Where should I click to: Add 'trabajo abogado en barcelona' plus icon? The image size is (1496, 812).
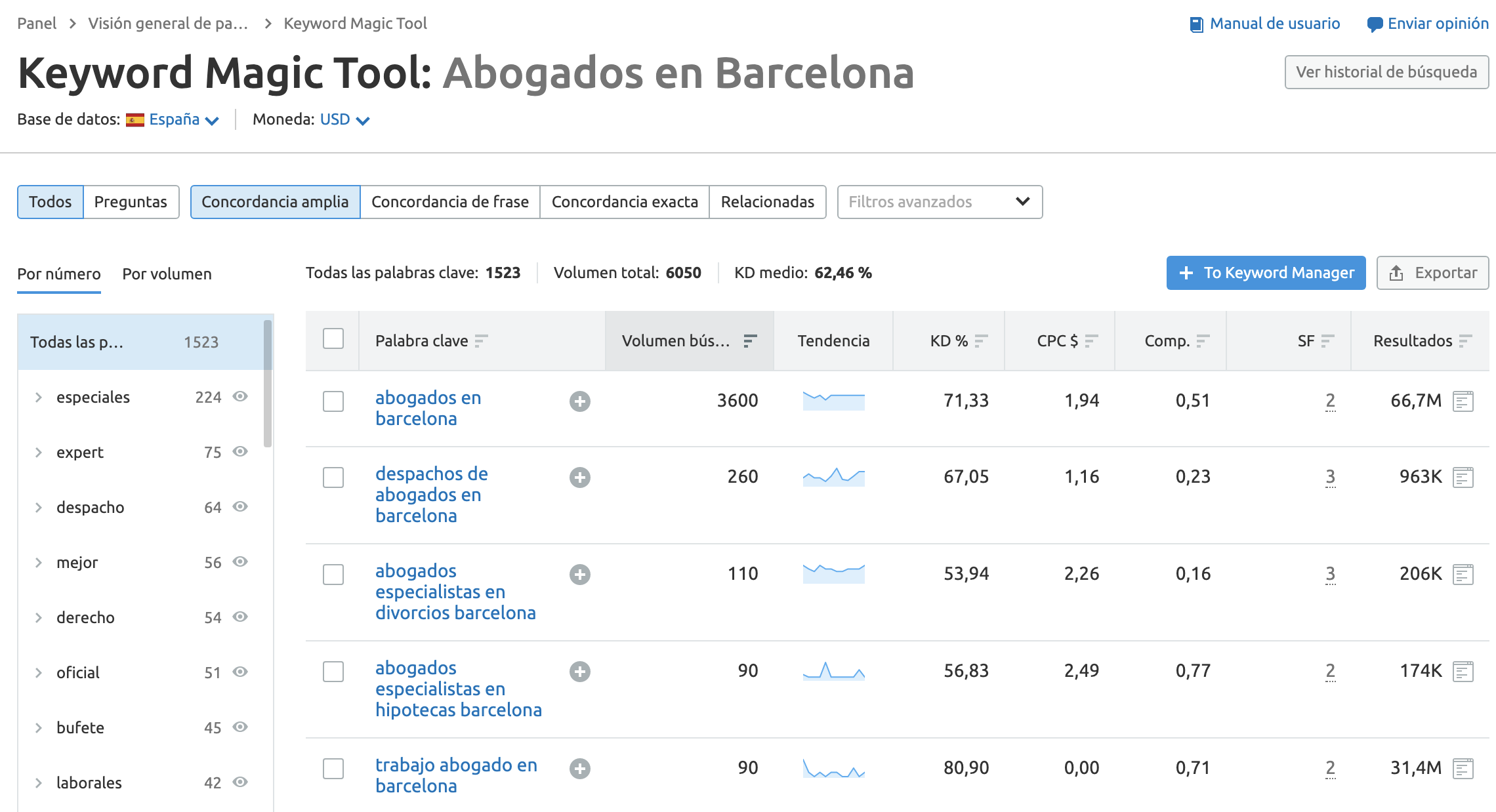tap(580, 769)
